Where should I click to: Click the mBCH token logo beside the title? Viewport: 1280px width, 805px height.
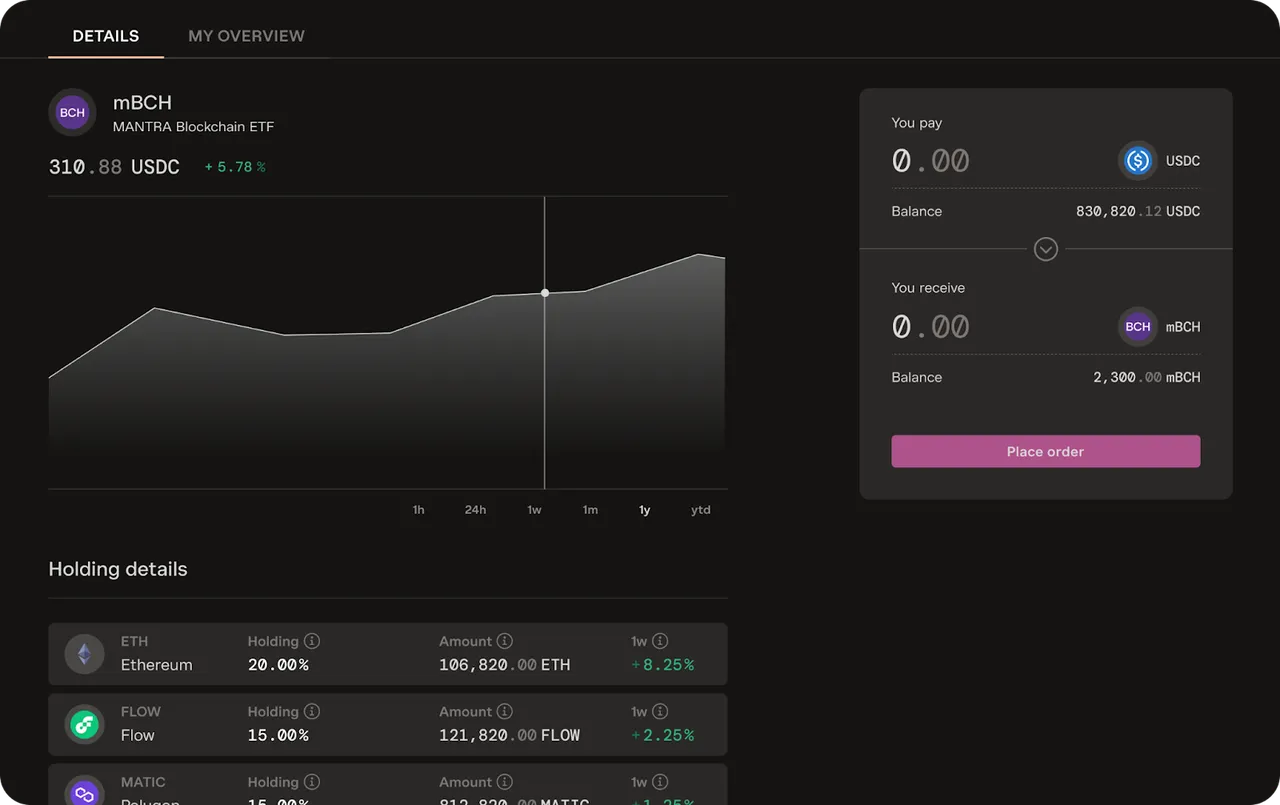tap(72, 113)
